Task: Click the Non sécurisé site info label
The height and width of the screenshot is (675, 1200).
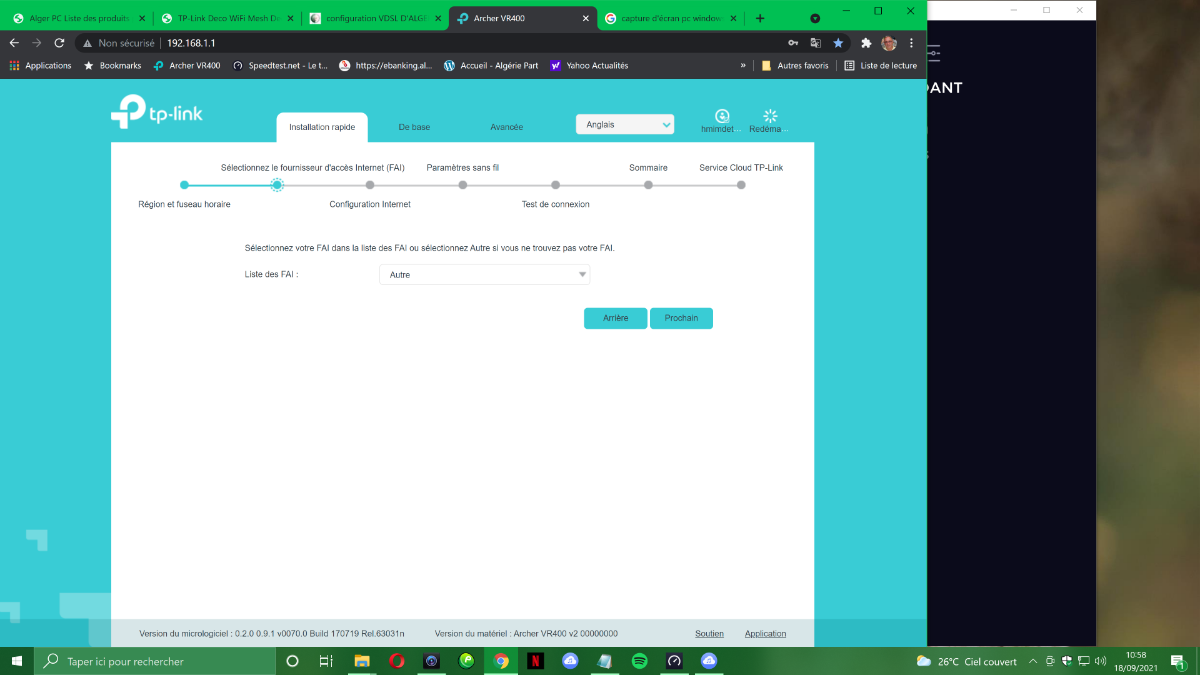Action: (117, 43)
